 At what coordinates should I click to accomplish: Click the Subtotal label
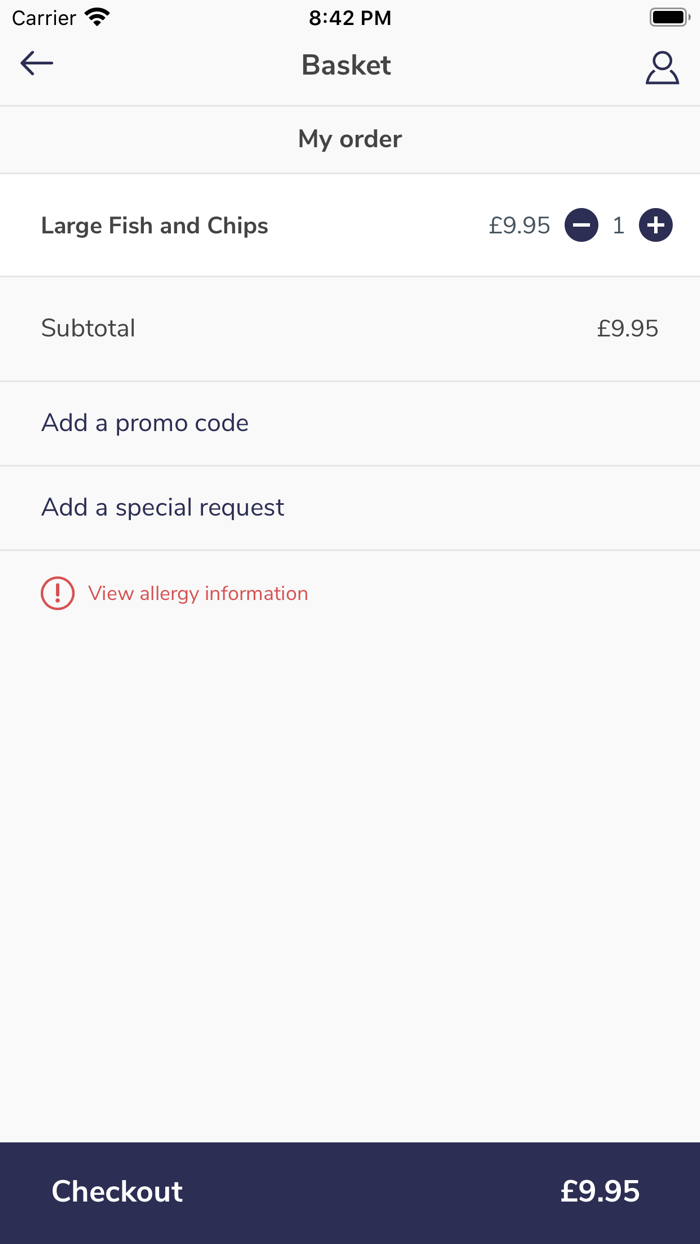pos(88,328)
